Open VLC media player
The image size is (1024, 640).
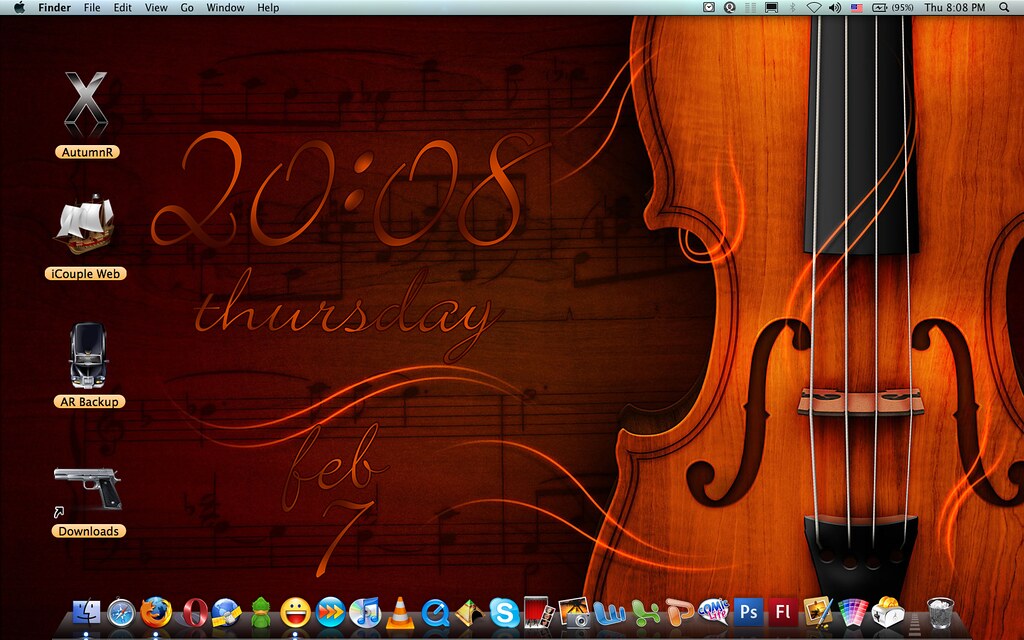(398, 612)
